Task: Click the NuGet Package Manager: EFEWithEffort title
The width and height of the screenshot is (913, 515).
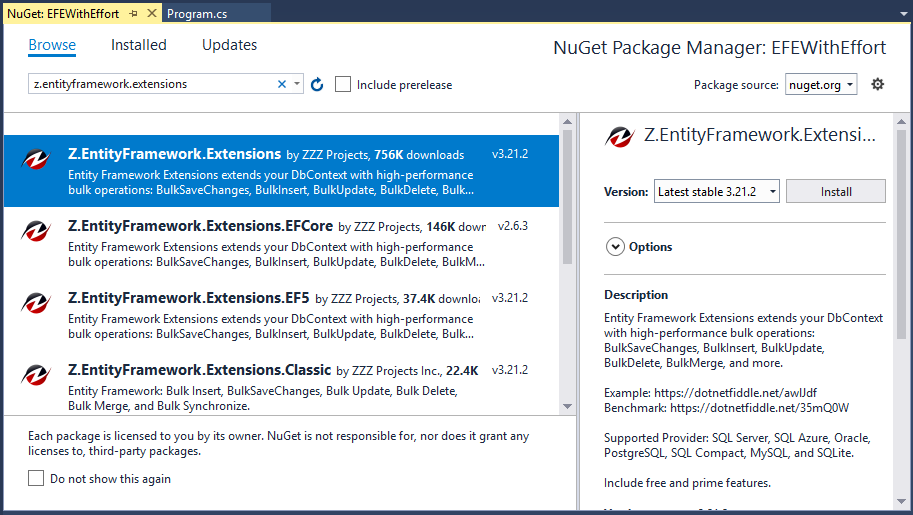Action: click(x=720, y=48)
